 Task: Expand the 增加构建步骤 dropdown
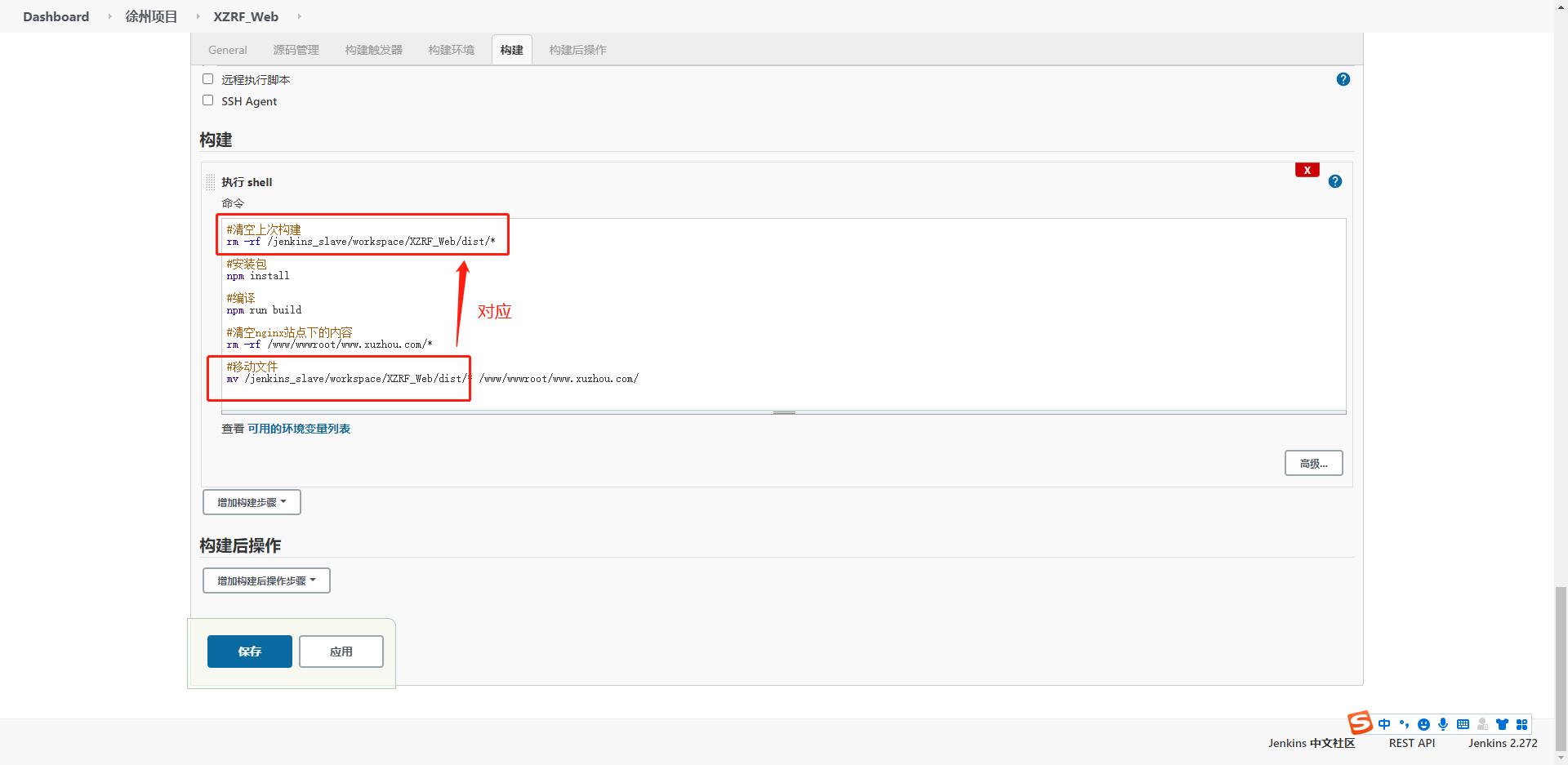coord(252,502)
